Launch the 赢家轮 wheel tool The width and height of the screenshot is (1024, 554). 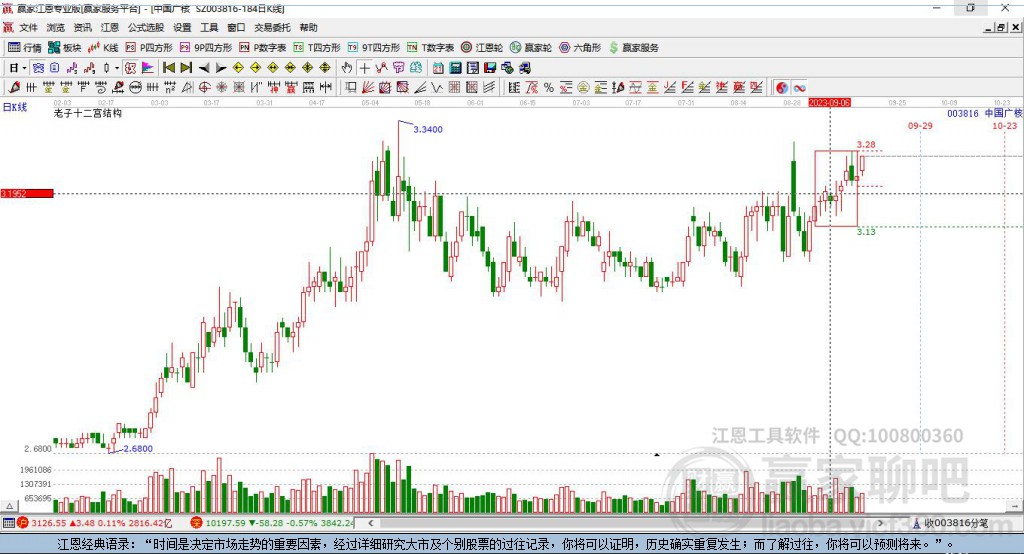click(530, 48)
